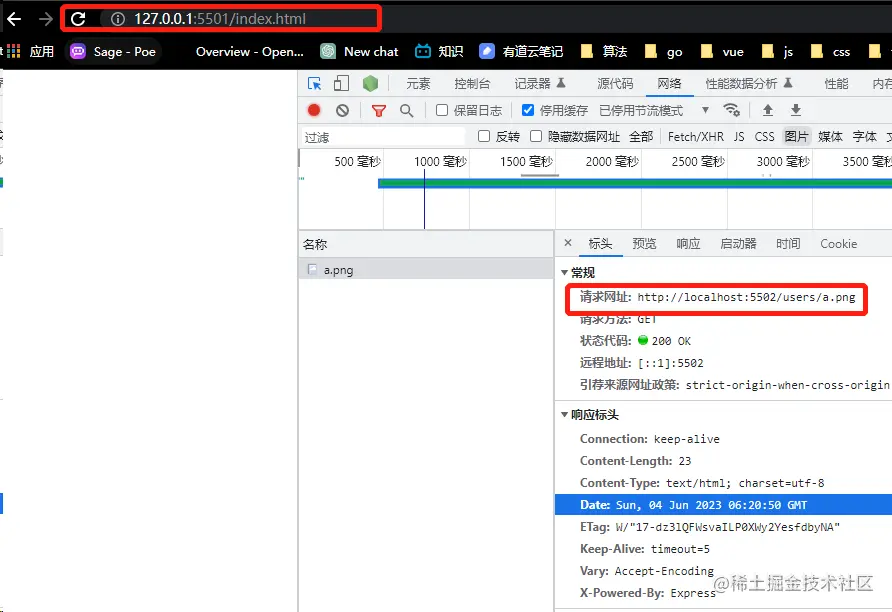Select the 图片 request type filter
892x612 pixels.
click(796, 137)
